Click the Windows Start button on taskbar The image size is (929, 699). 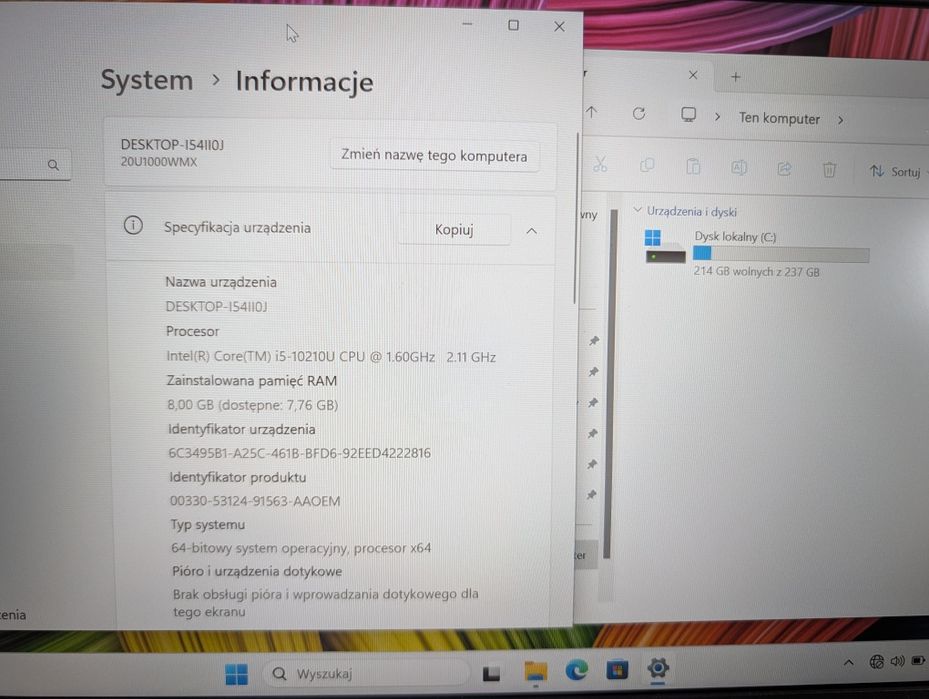236,674
